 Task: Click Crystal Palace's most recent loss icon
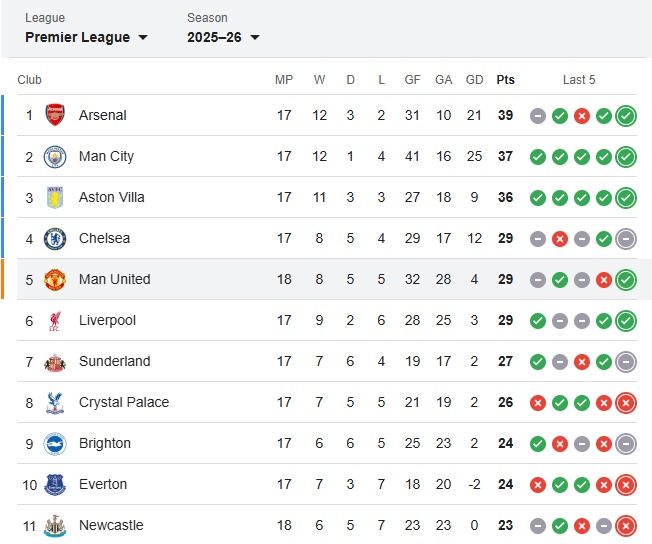(x=626, y=403)
